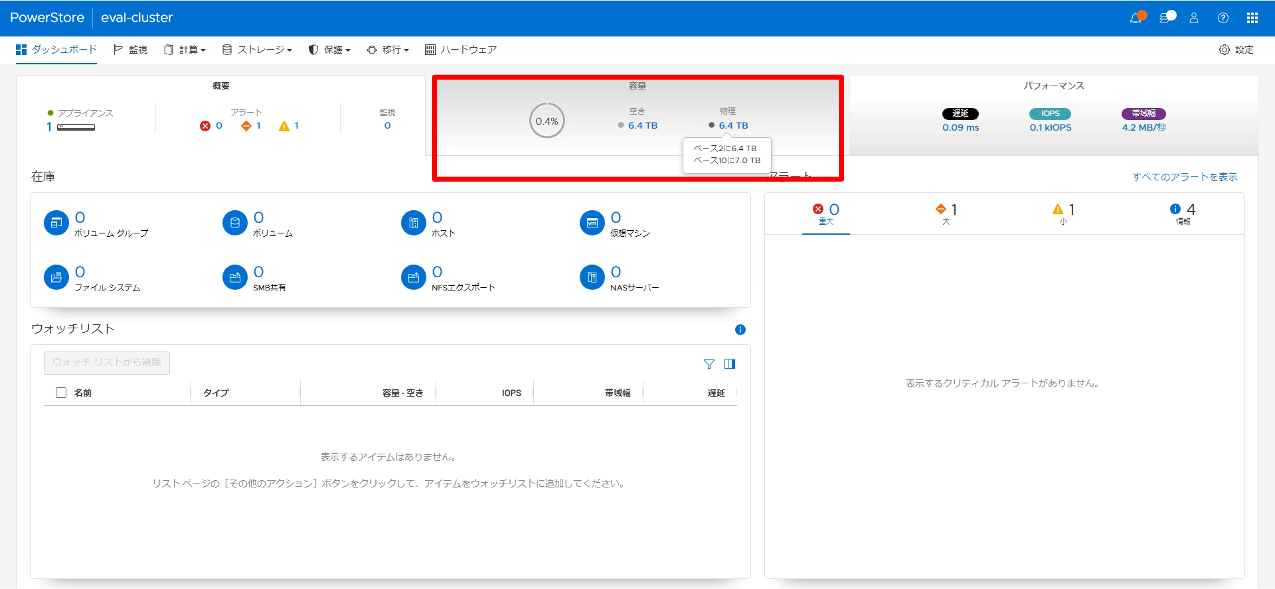Open the apps grid icon

coord(1252,18)
